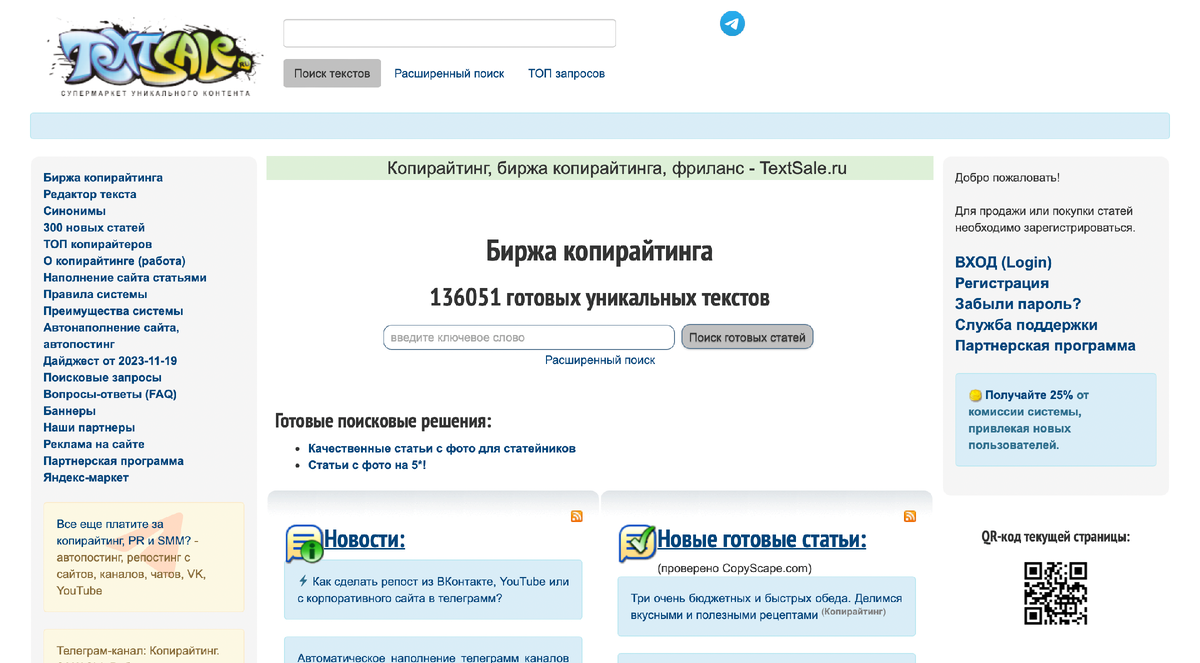This screenshot has height=663, width=1200.
Task: Open Расширенный поиск in the header
Action: (449, 73)
